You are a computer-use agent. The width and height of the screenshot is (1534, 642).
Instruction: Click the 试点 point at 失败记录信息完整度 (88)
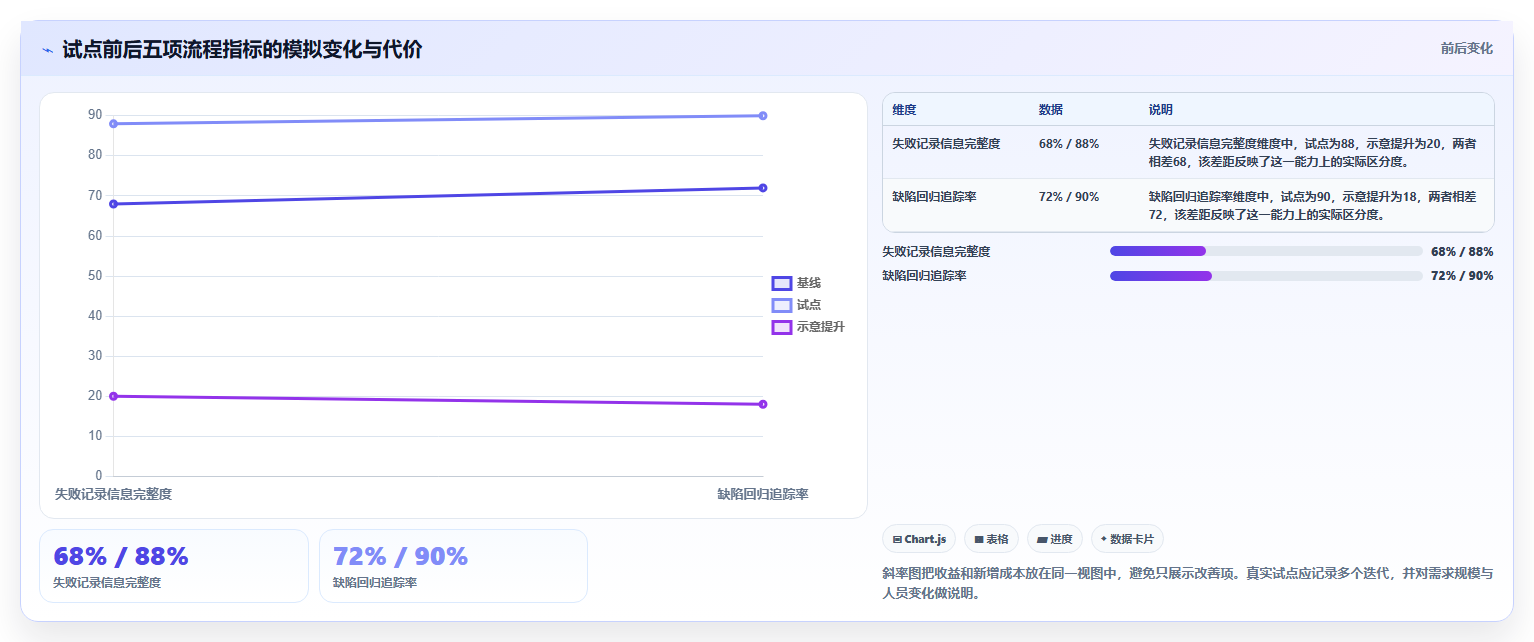pyautogui.click(x=113, y=124)
